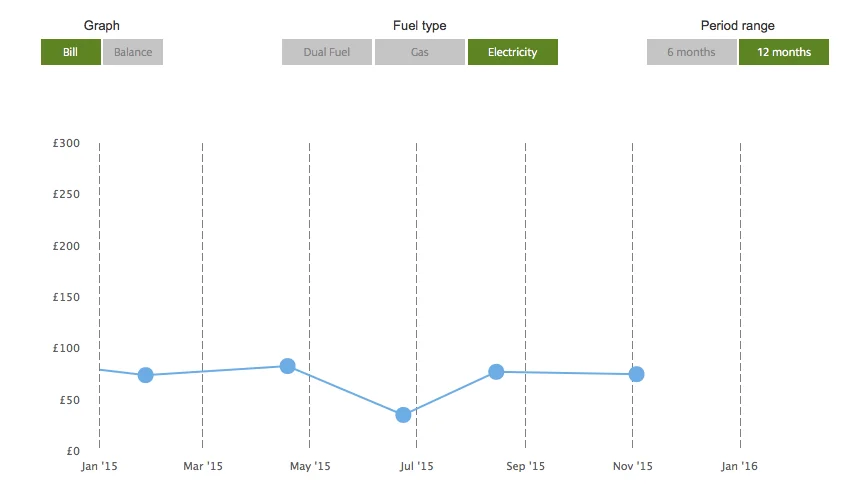Choose Dual Fuel fuel type
The height and width of the screenshot is (485, 866).
pyautogui.click(x=326, y=52)
